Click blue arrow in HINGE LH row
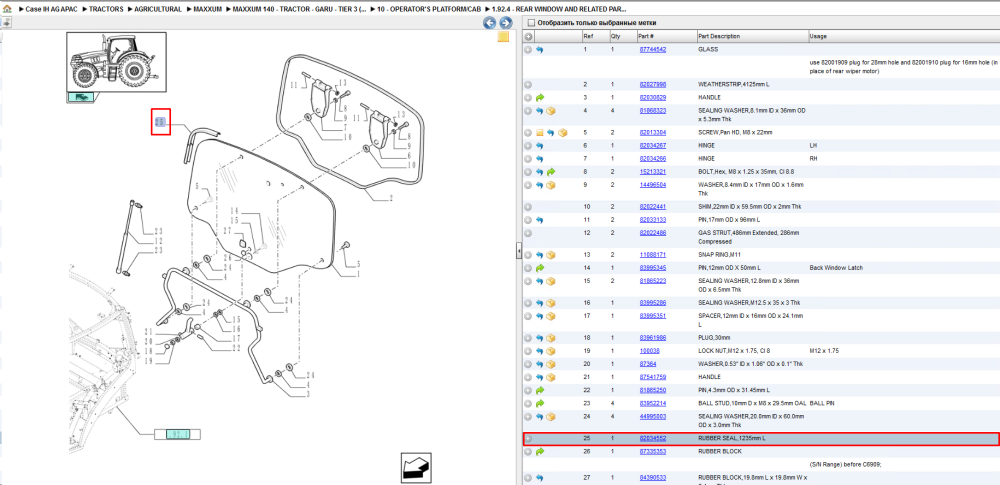This screenshot has height=485, width=1000. (540, 146)
